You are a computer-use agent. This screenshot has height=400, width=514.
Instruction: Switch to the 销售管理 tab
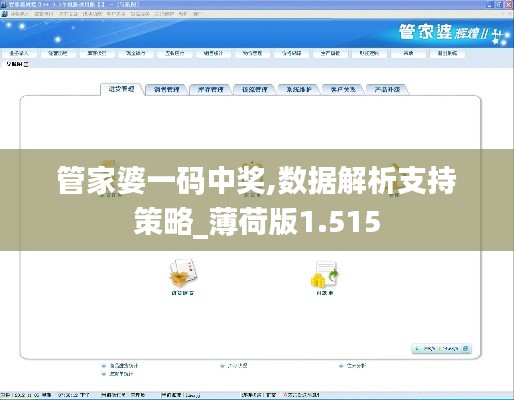pos(166,89)
